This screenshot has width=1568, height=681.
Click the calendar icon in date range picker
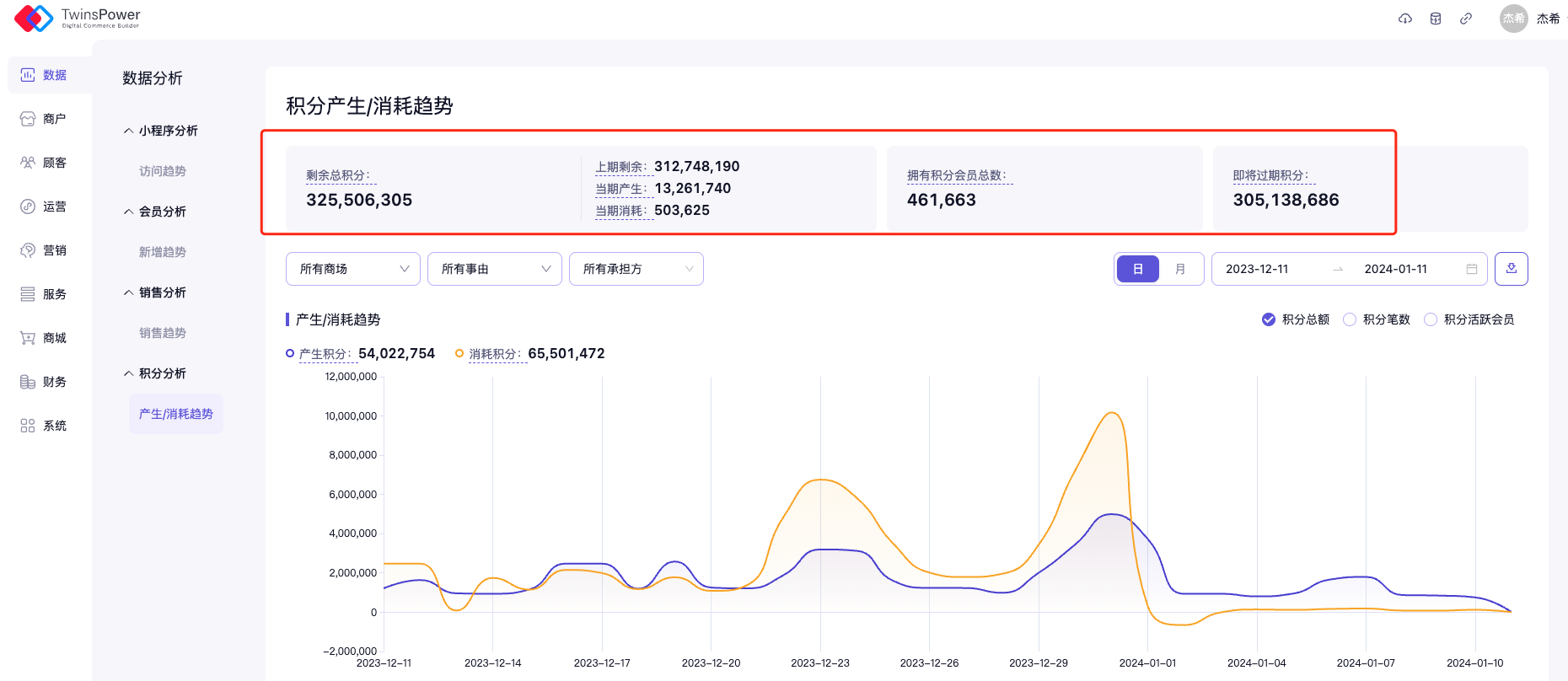coord(1472,269)
